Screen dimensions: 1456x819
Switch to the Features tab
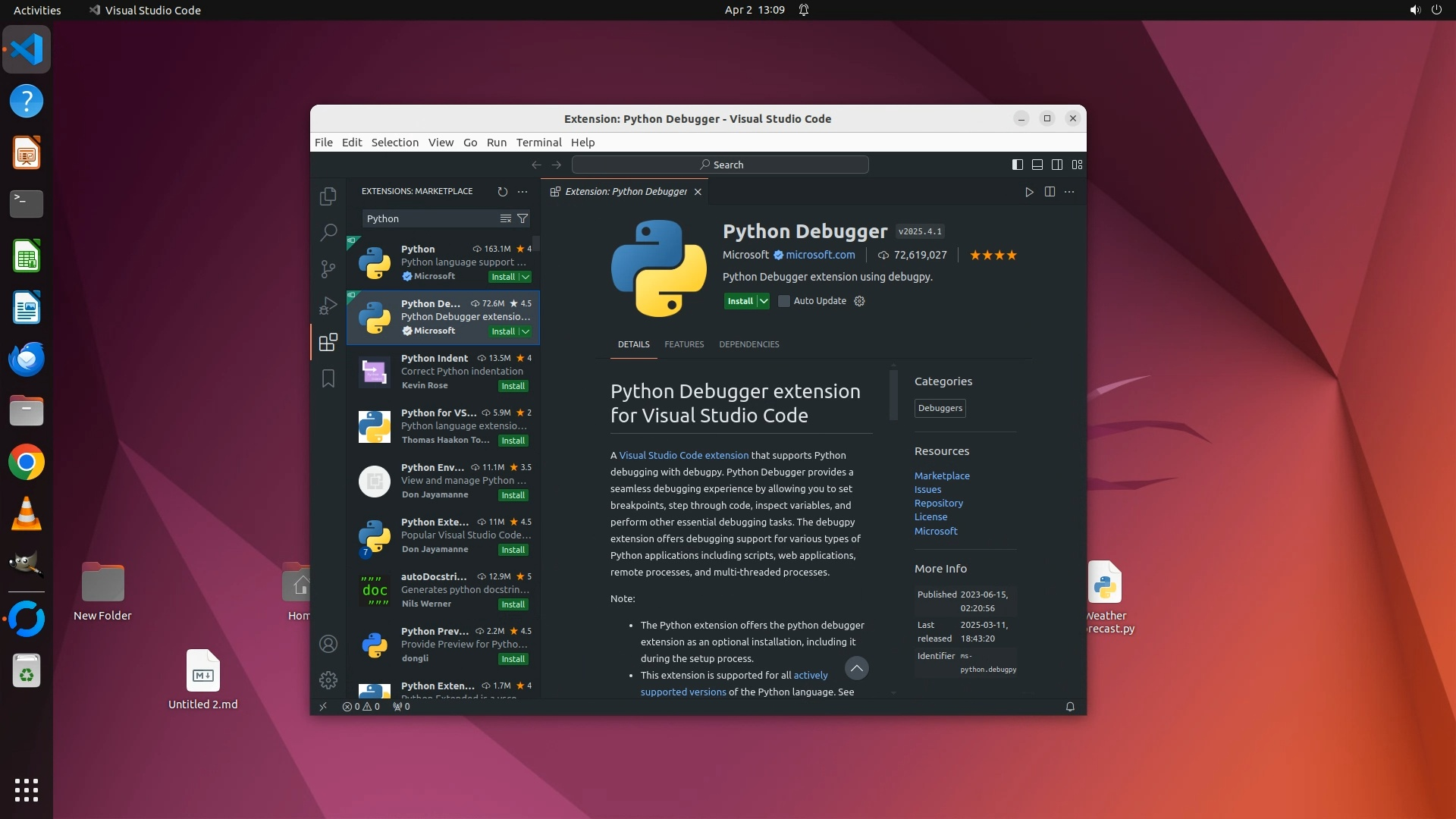point(684,344)
